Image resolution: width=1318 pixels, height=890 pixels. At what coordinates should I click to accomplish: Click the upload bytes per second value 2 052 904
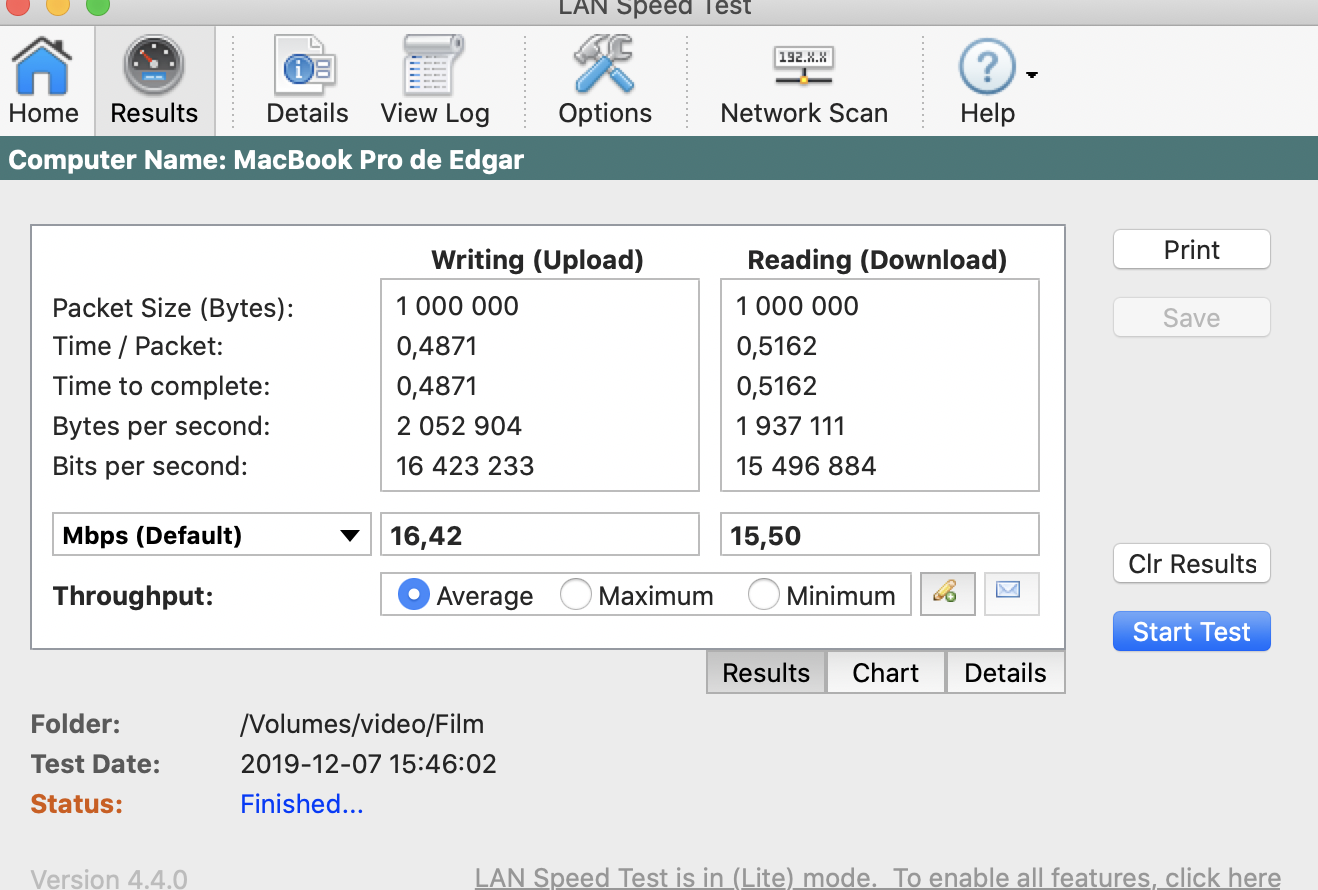459,426
